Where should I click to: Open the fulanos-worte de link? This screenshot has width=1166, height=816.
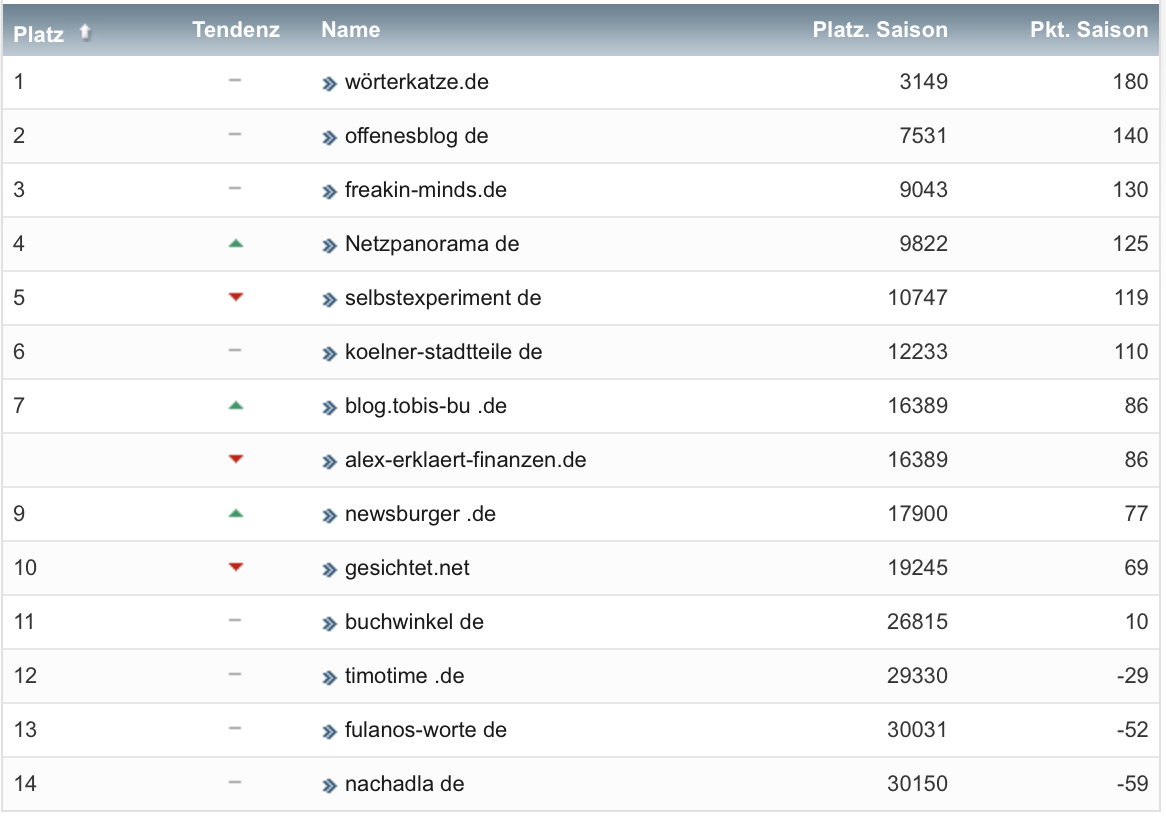tap(425, 730)
